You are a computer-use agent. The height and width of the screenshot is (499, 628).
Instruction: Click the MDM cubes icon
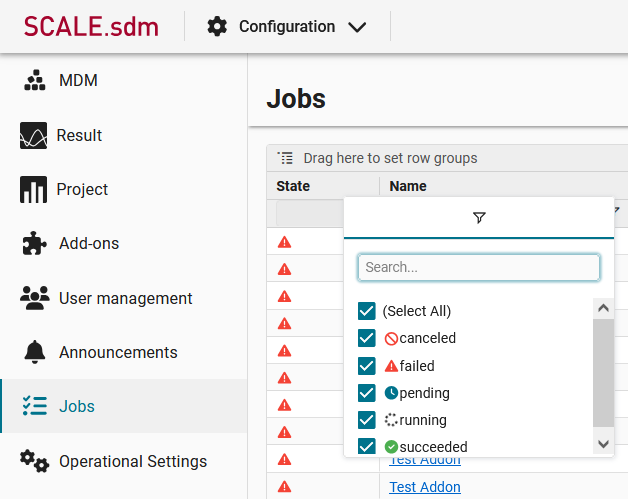pos(35,80)
